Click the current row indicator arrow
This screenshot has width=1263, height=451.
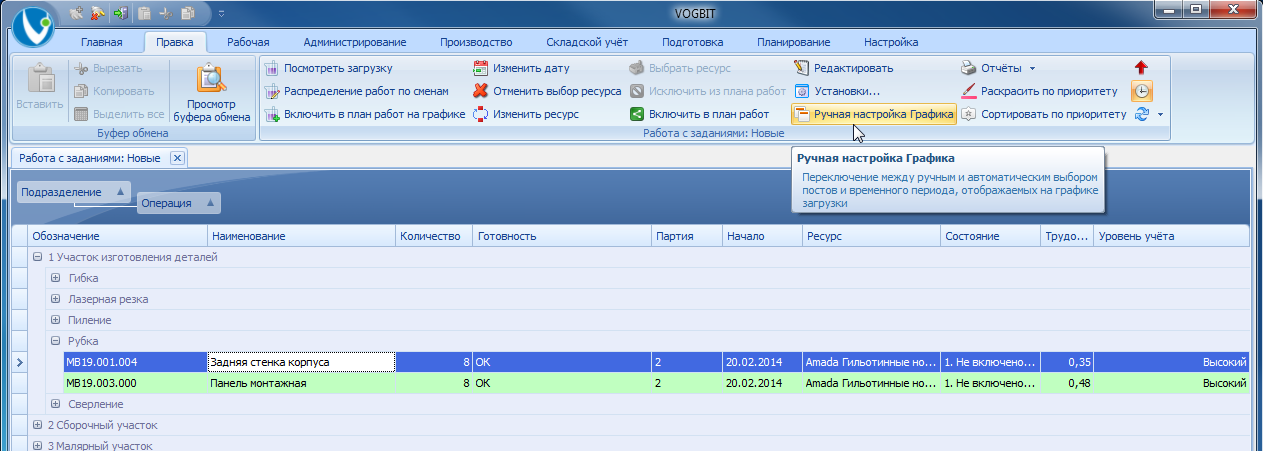click(20, 362)
